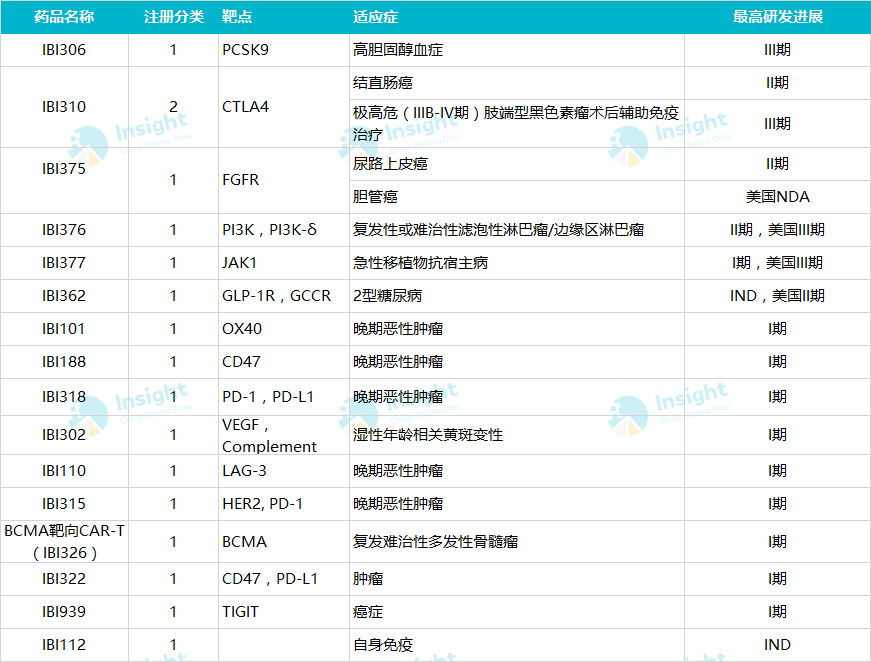Click the IBI188 drug name cell
The height and width of the screenshot is (662, 871).
pyautogui.click(x=64, y=362)
